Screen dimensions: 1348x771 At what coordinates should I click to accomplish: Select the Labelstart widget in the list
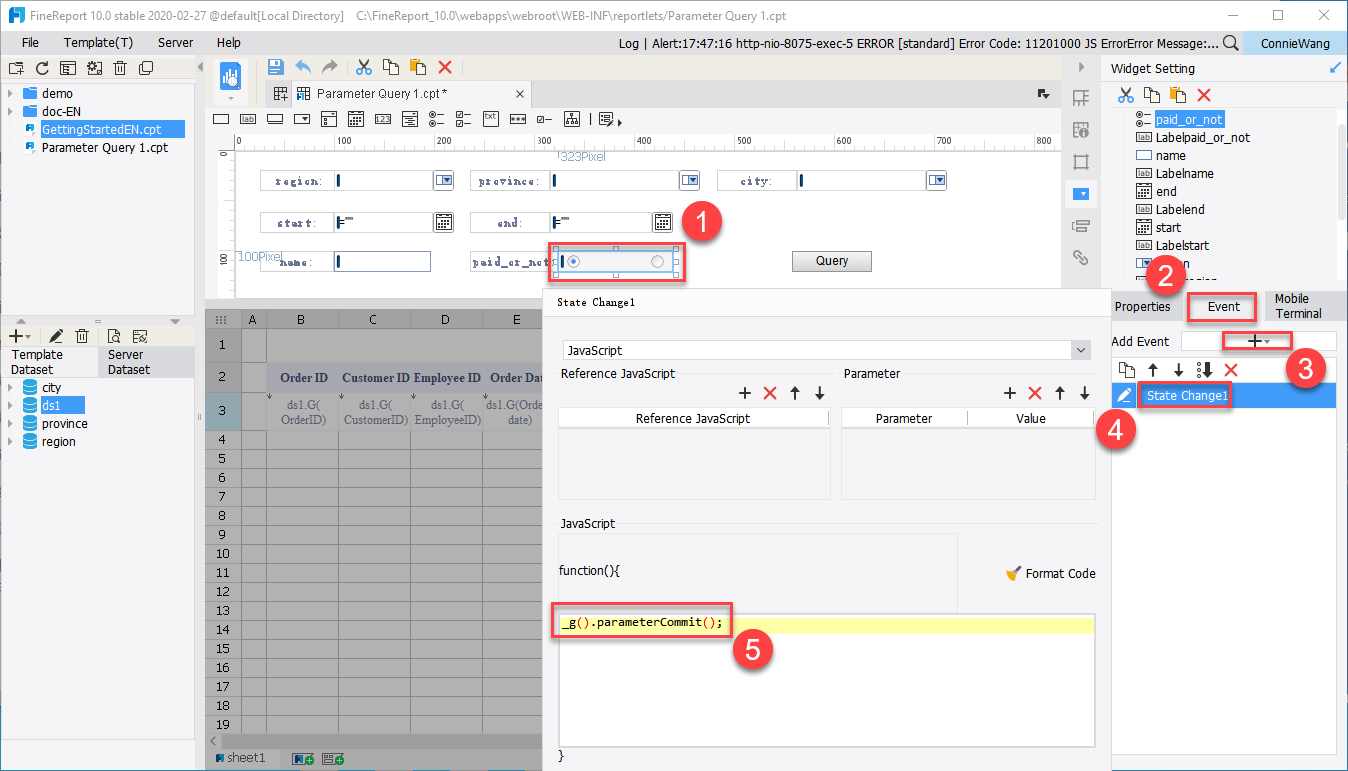click(1182, 245)
